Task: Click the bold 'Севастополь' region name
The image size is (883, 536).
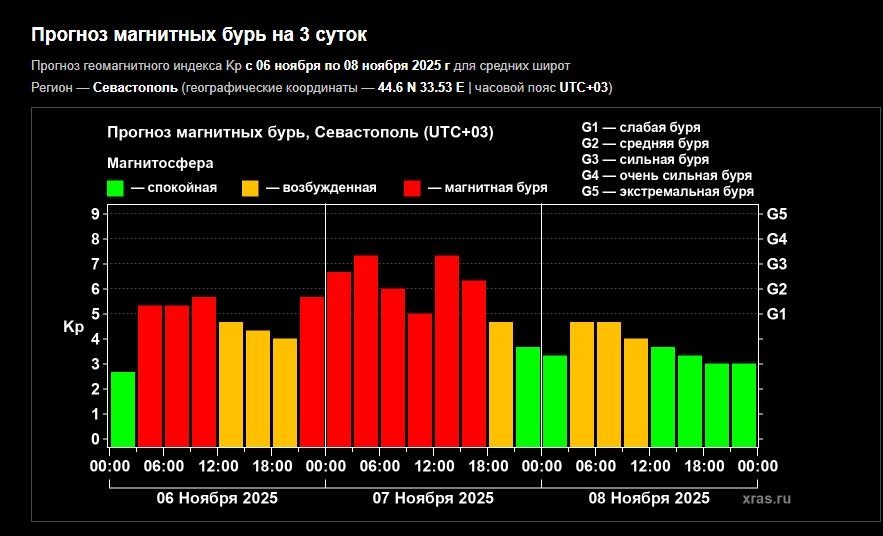Action: tap(134, 88)
